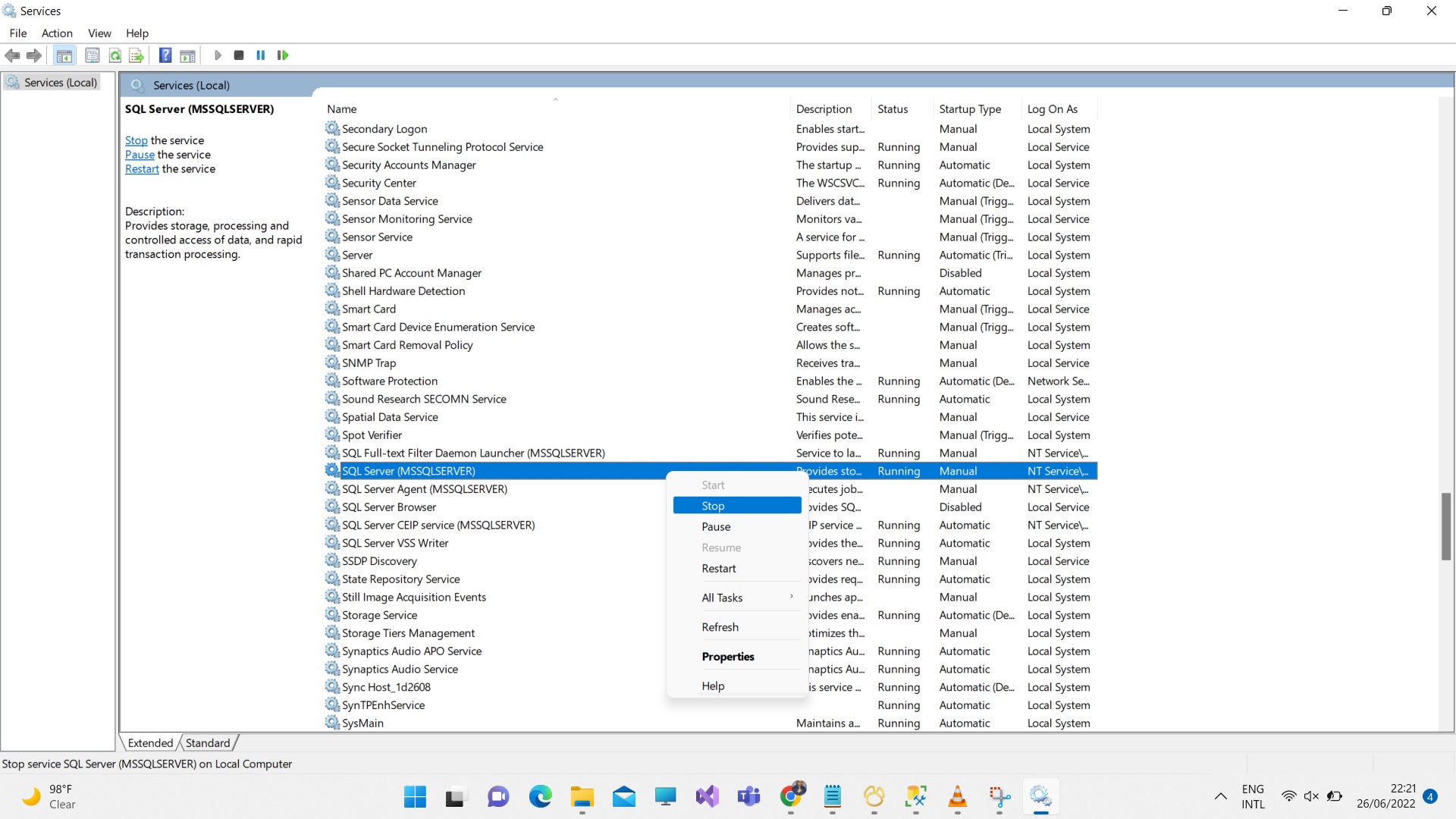The width and height of the screenshot is (1456, 819).
Task: Open File Explorer from the taskbar
Action: [582, 797]
